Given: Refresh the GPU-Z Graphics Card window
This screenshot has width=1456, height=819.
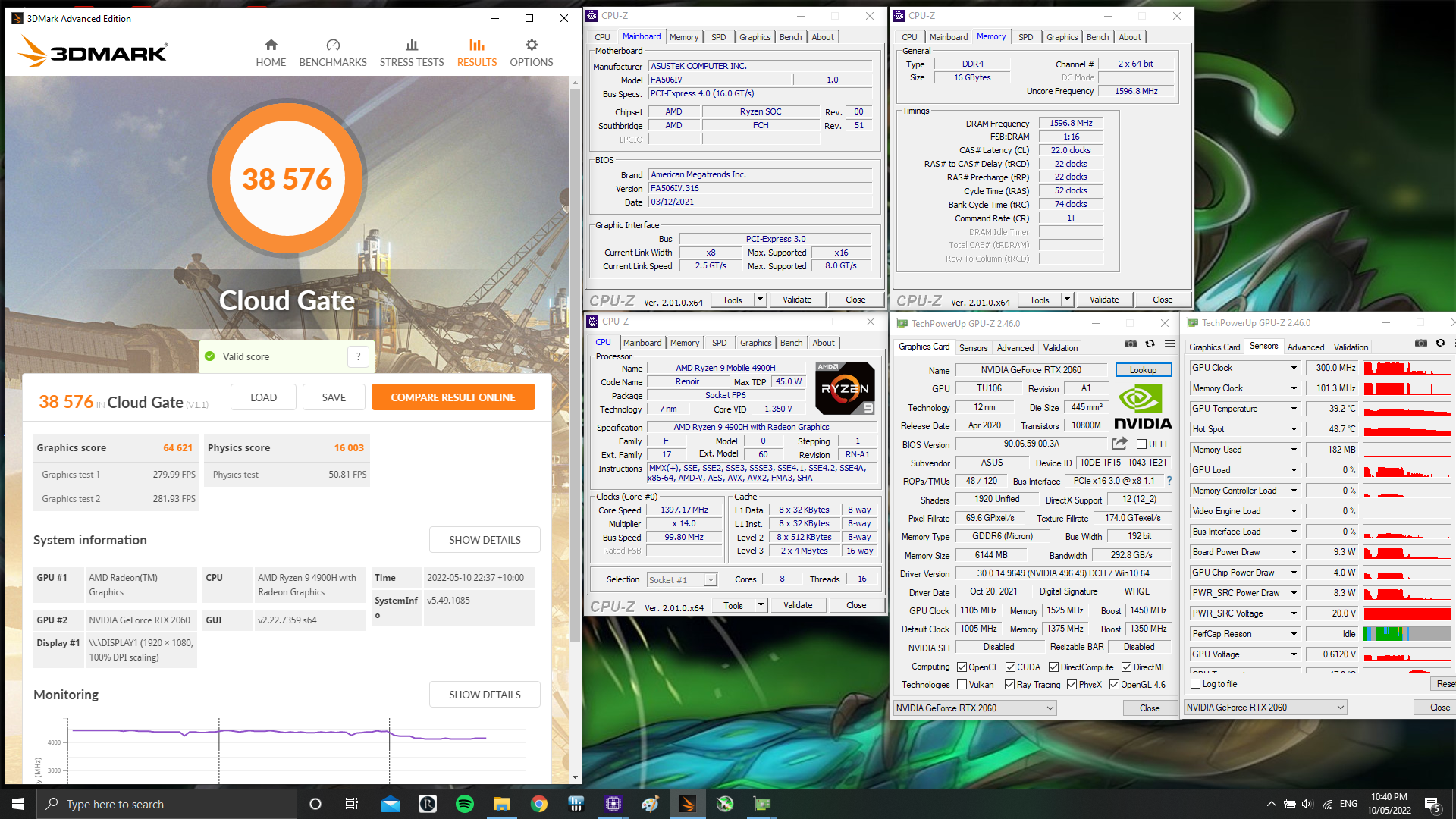Looking at the screenshot, I should pyautogui.click(x=1150, y=344).
